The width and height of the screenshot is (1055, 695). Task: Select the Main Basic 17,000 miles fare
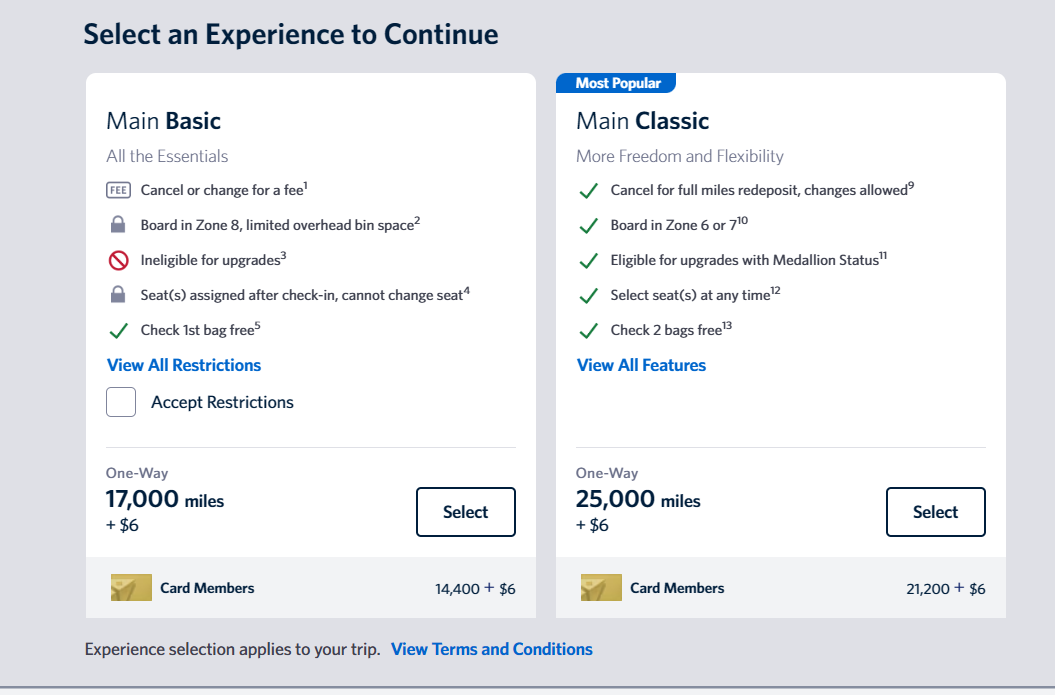[x=465, y=512]
